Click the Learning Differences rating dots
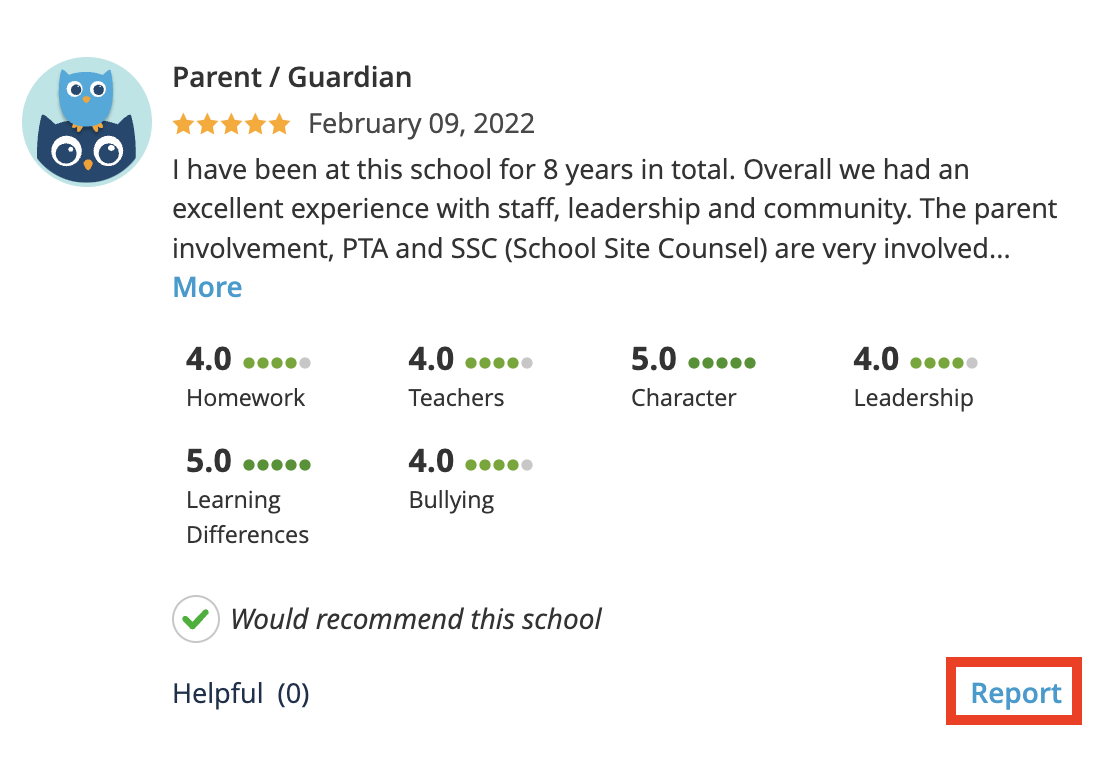The image size is (1104, 760). pyautogui.click(x=277, y=465)
